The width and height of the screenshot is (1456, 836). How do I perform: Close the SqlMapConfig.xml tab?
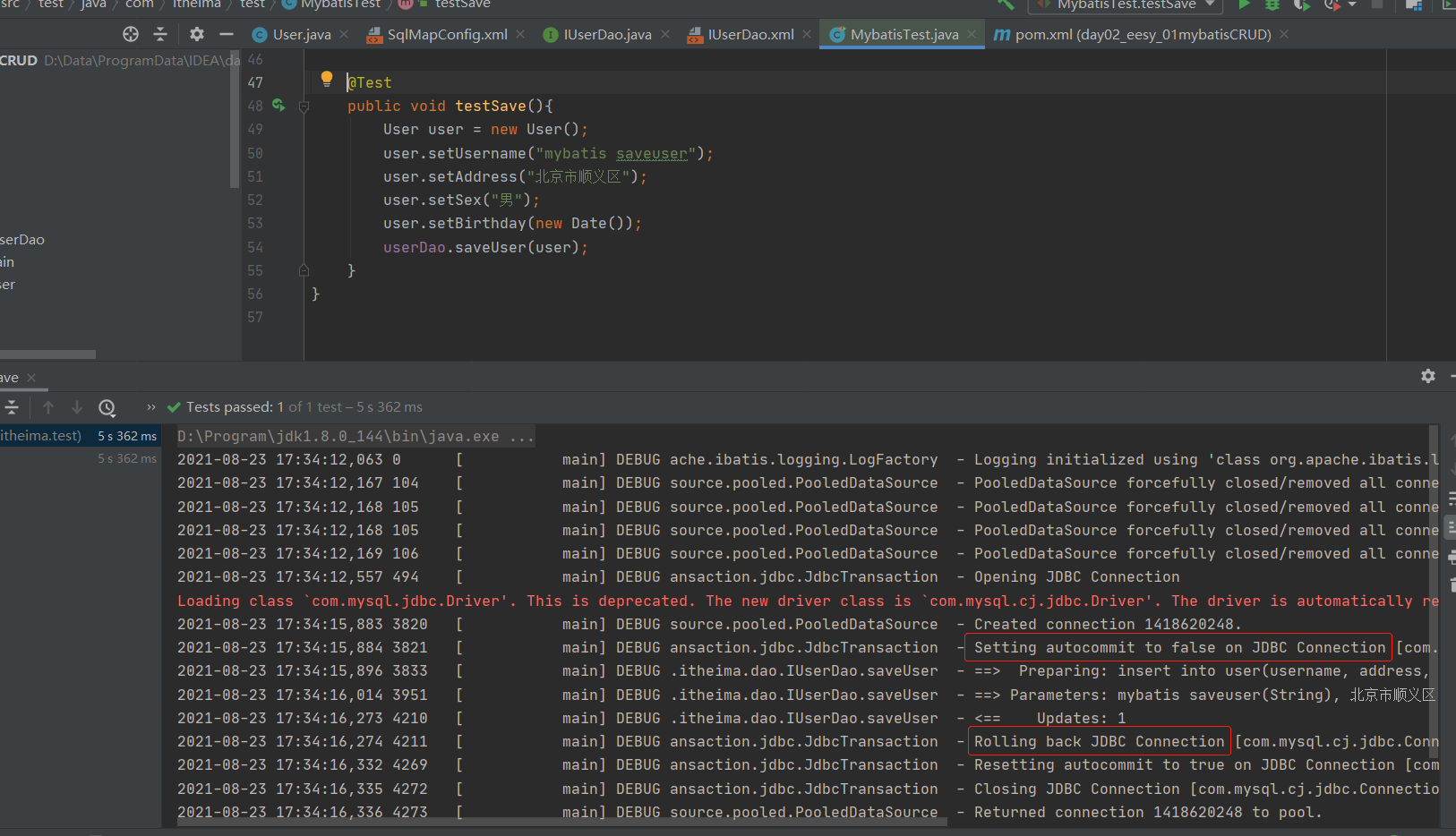click(520, 34)
